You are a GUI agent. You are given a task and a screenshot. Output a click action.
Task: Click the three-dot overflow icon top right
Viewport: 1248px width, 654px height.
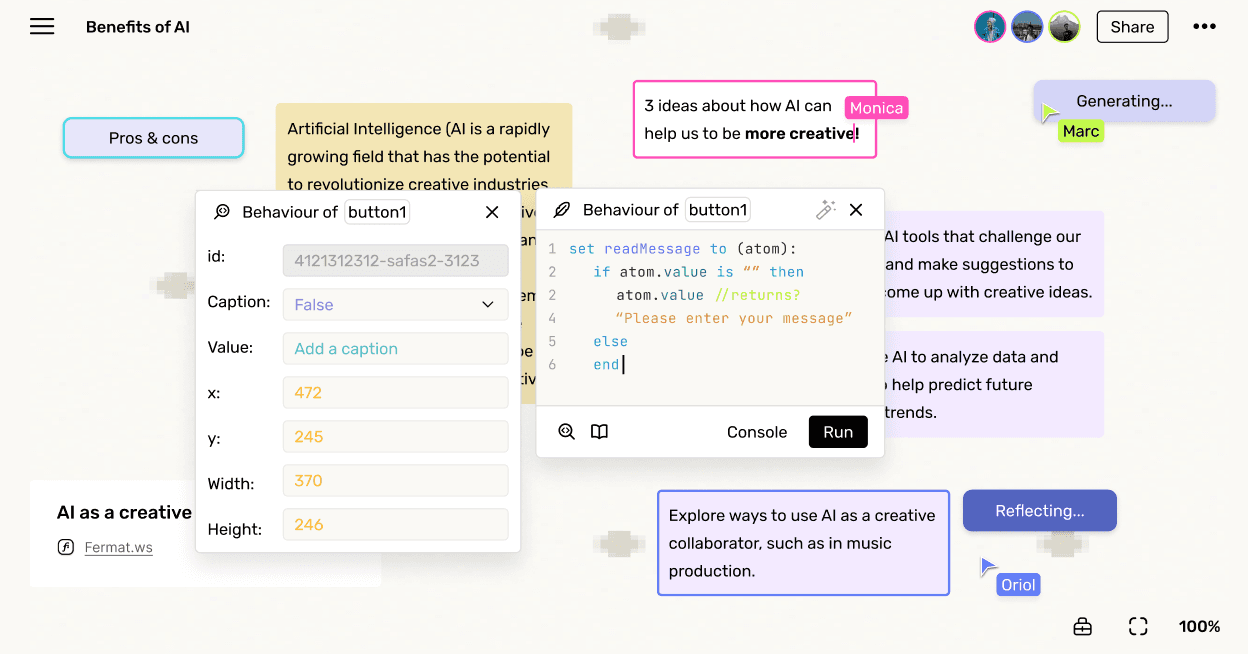click(1204, 26)
